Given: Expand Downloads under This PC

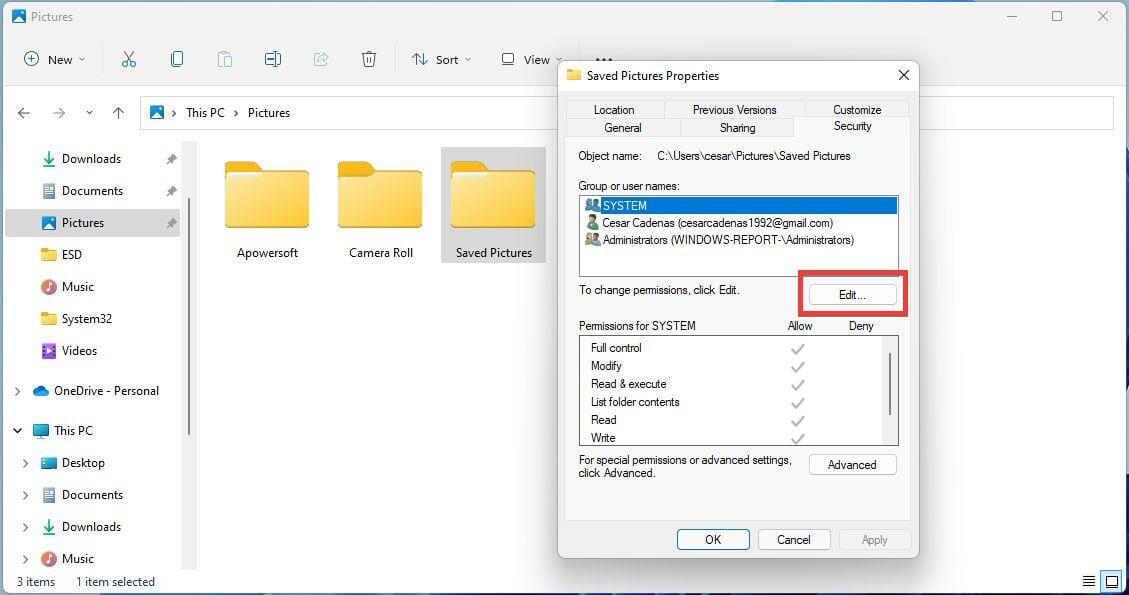Looking at the screenshot, I should [x=25, y=527].
